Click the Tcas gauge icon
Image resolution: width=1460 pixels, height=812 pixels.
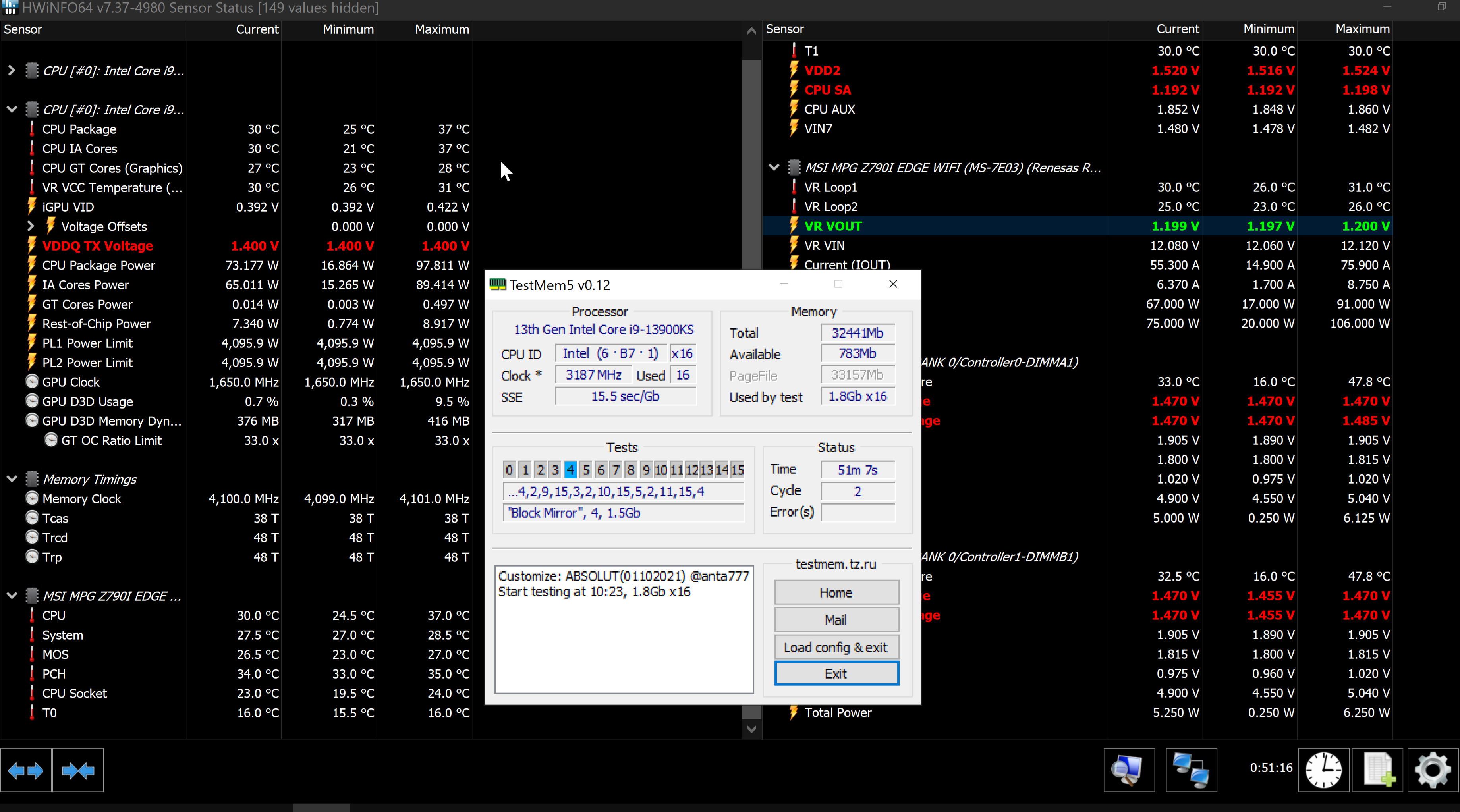32,517
